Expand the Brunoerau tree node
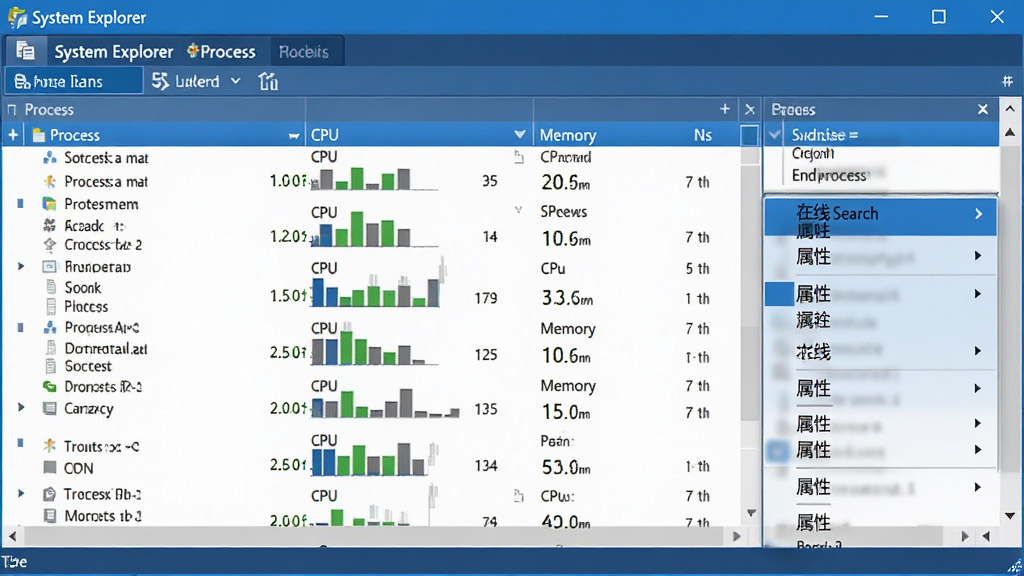1024x576 pixels. coord(21,266)
